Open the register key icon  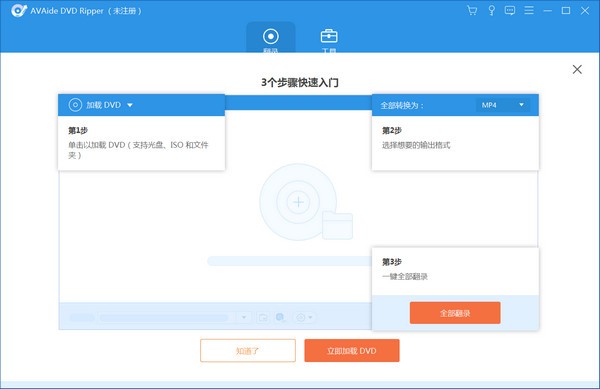click(491, 11)
